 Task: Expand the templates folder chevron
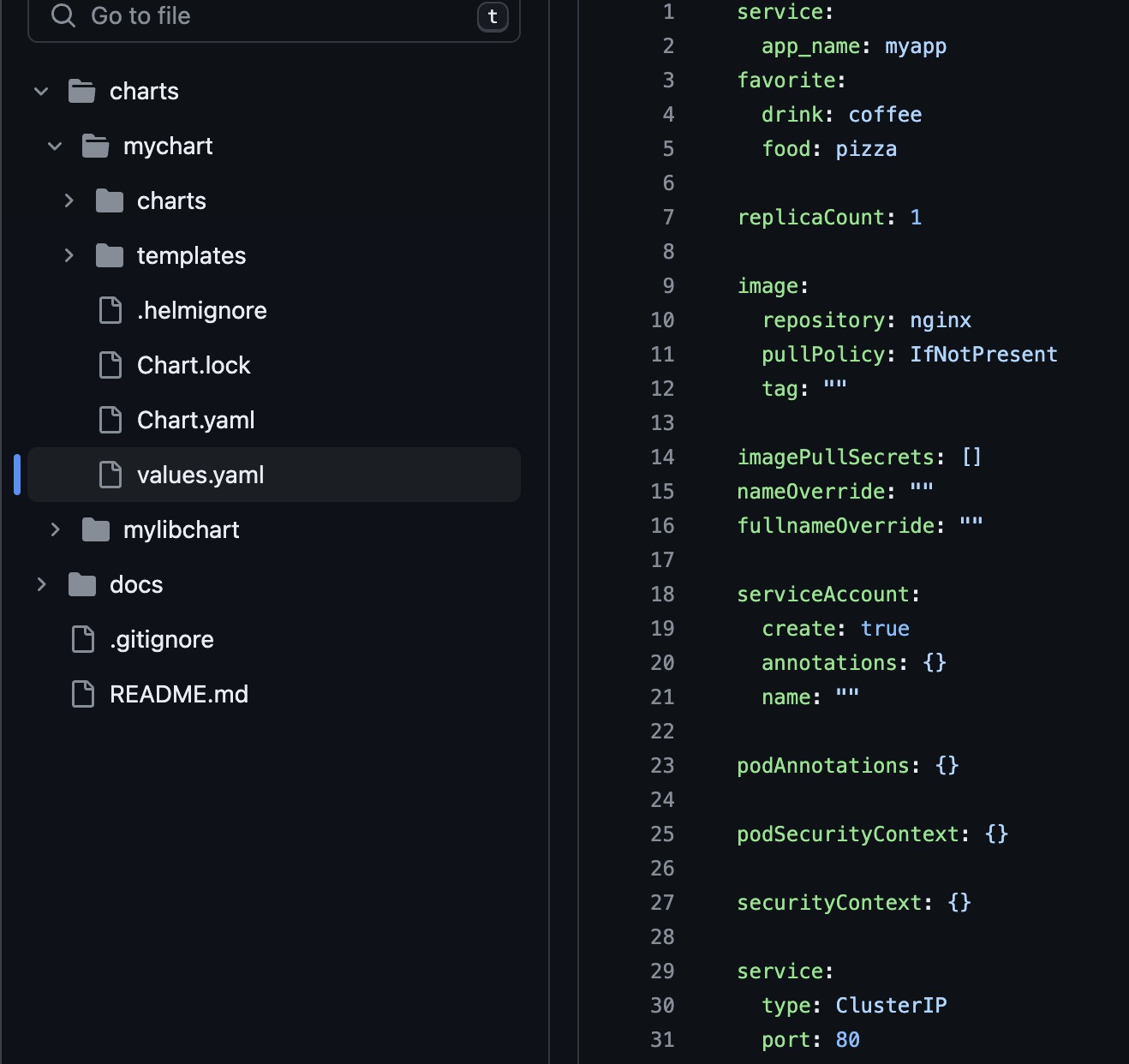pos(69,255)
